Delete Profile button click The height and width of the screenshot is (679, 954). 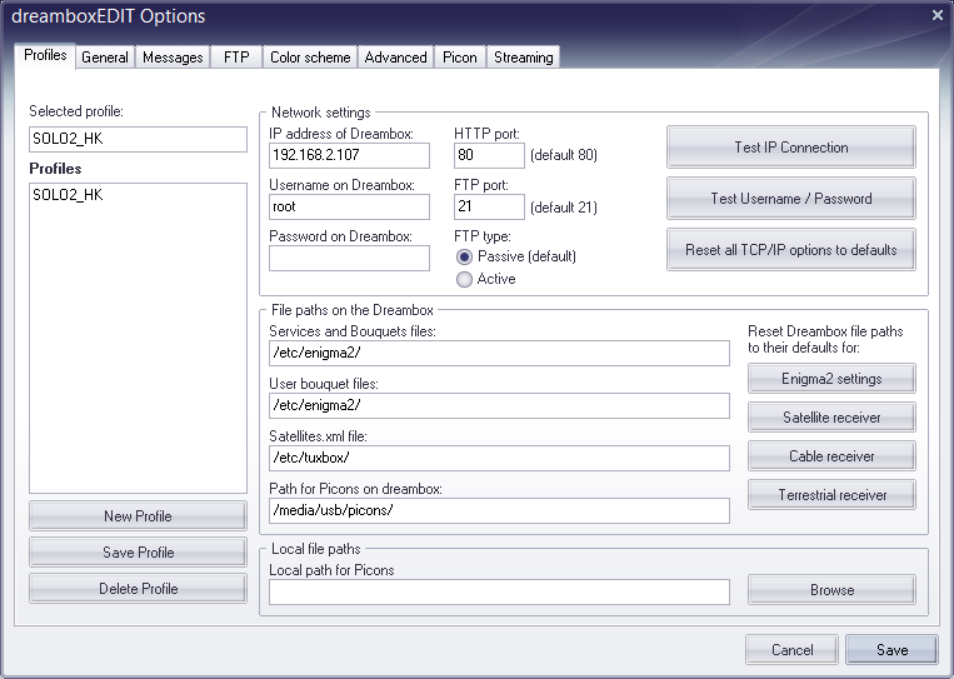point(138,588)
